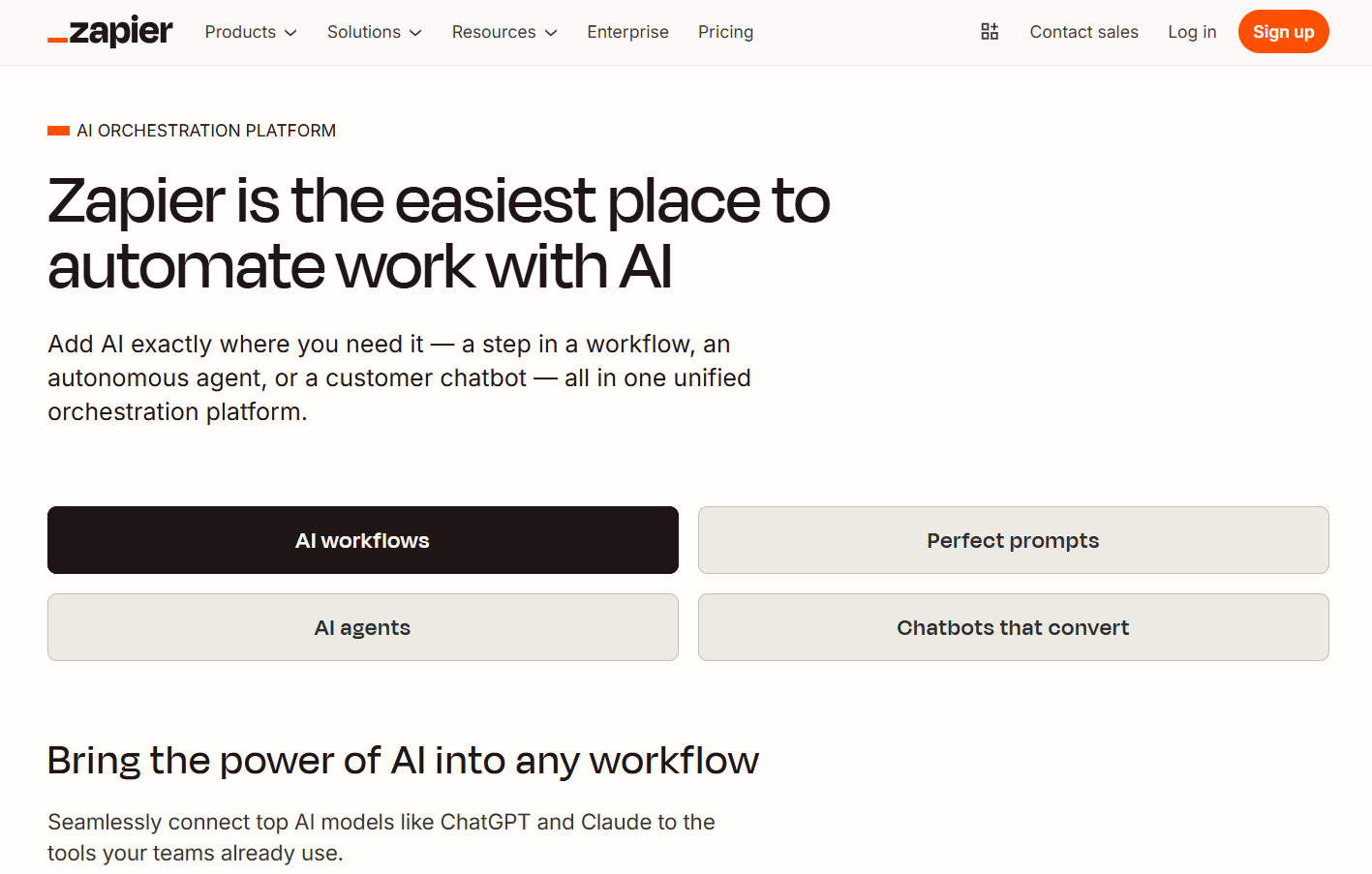Select the AI ORCHESTRATION PLATFORM label

(206, 131)
